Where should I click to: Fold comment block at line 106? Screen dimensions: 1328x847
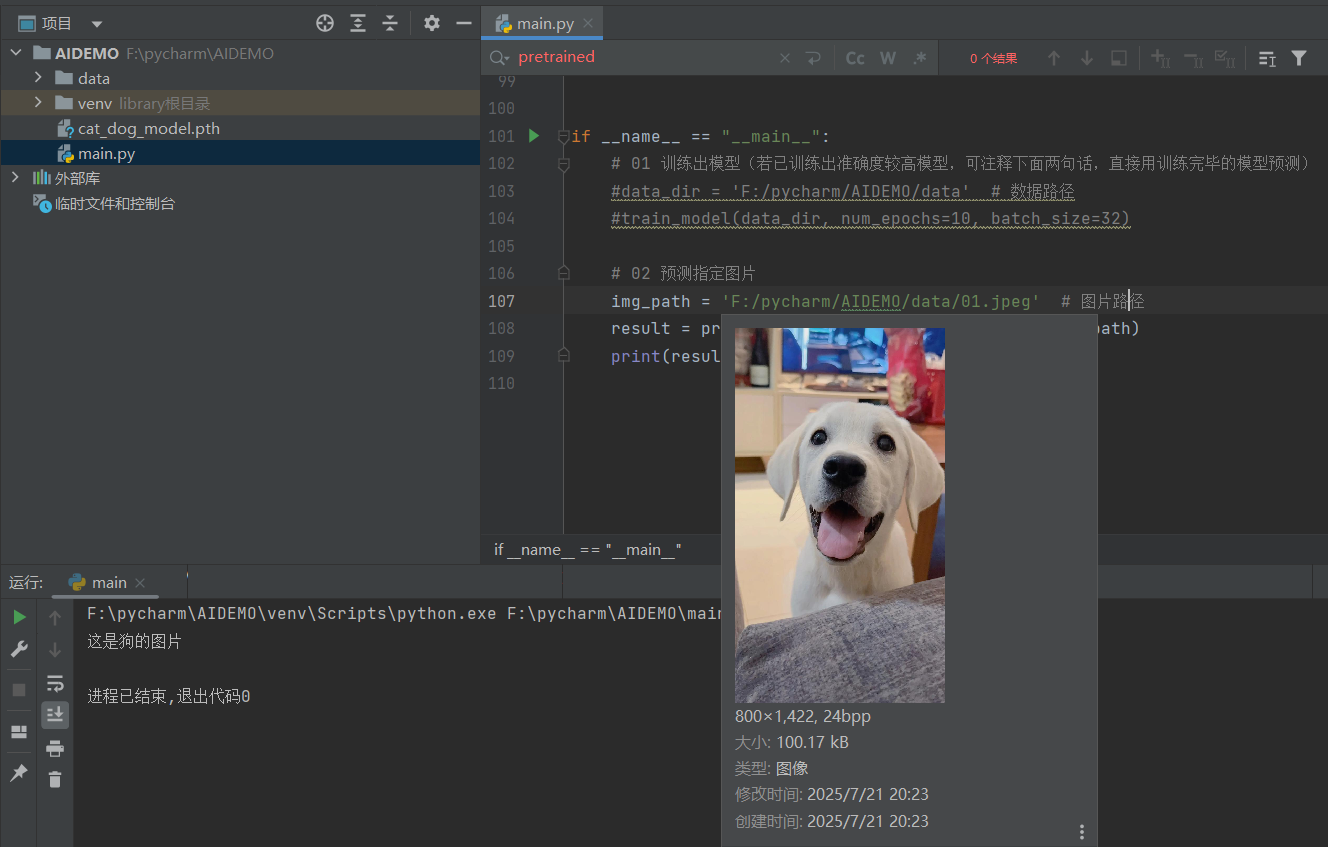(563, 273)
